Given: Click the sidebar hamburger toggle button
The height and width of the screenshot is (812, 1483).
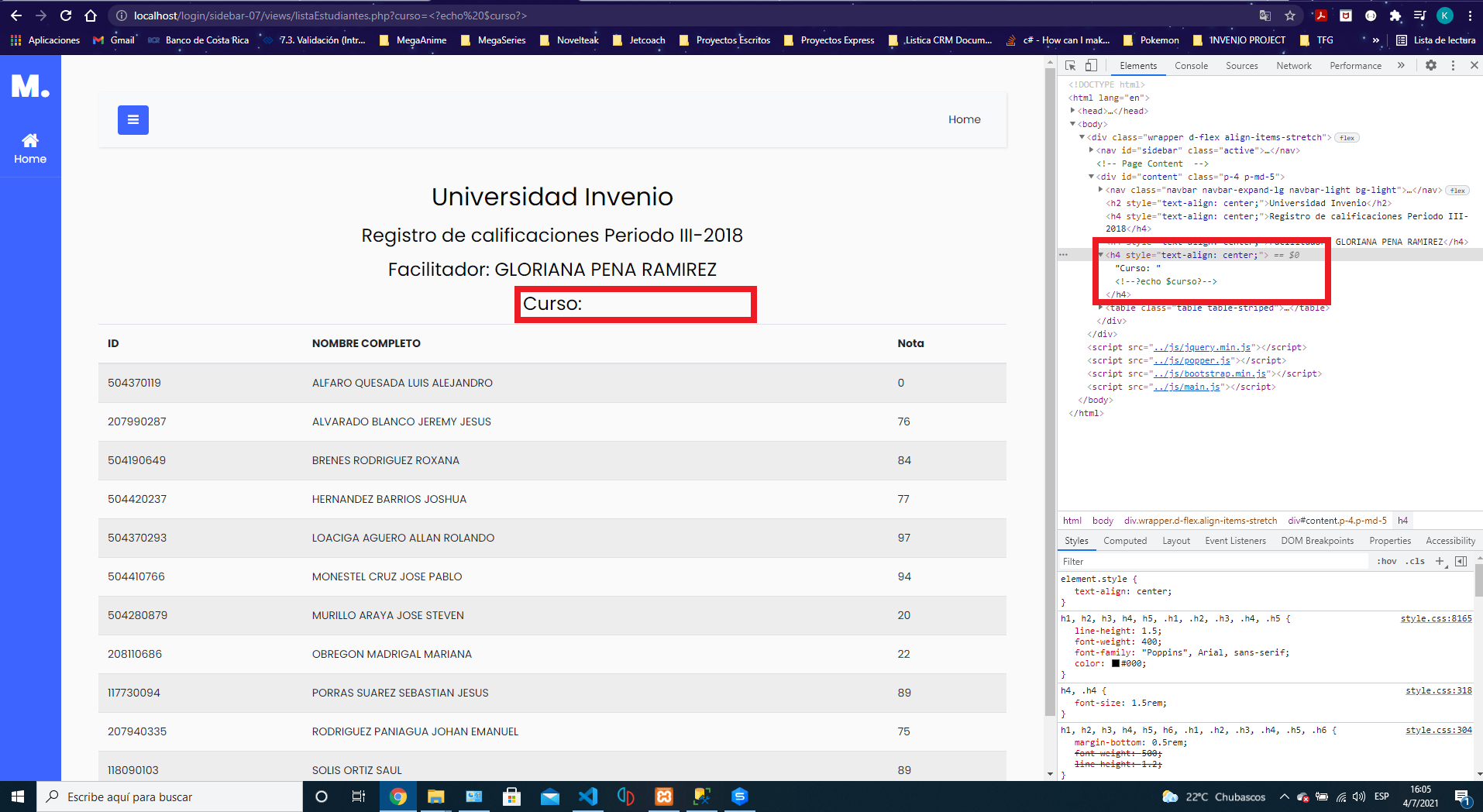Looking at the screenshot, I should (133, 120).
